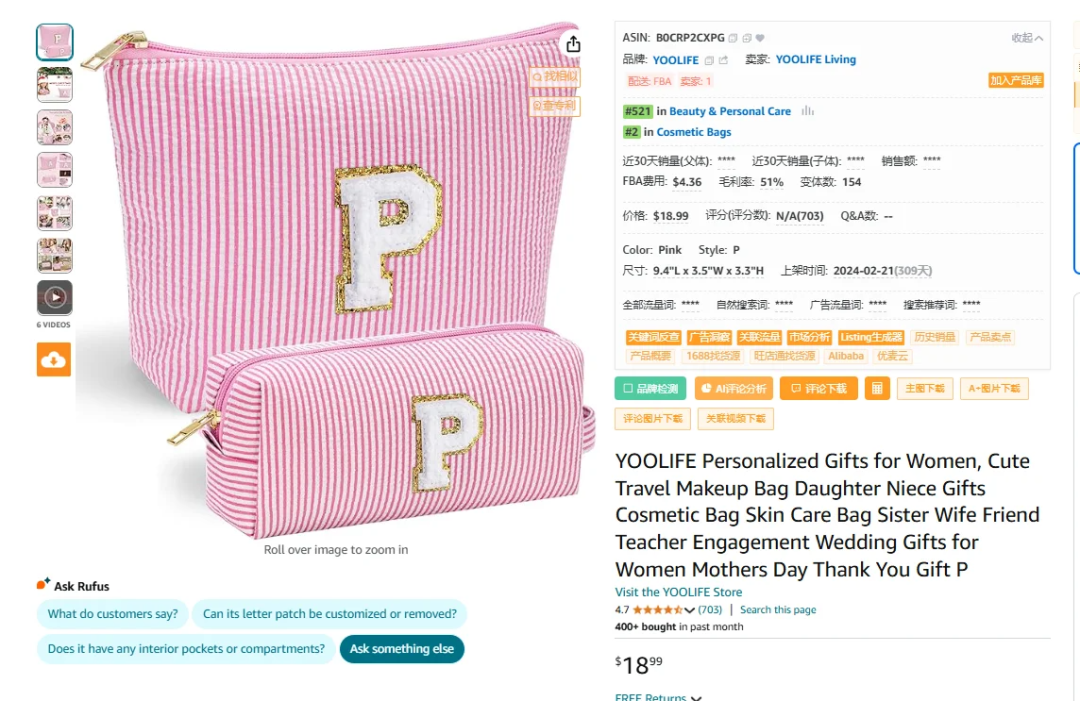Click the export icon next to YOOLIFE brand

[723, 60]
